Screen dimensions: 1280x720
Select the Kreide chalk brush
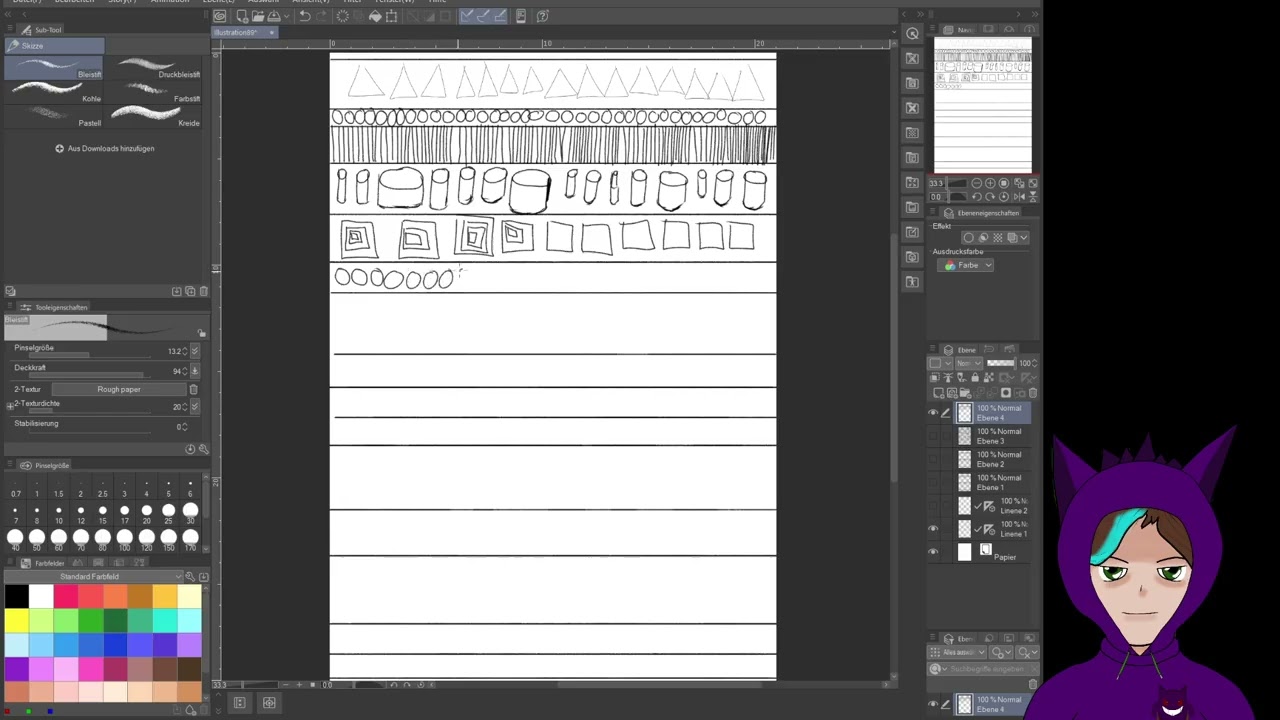[155, 117]
